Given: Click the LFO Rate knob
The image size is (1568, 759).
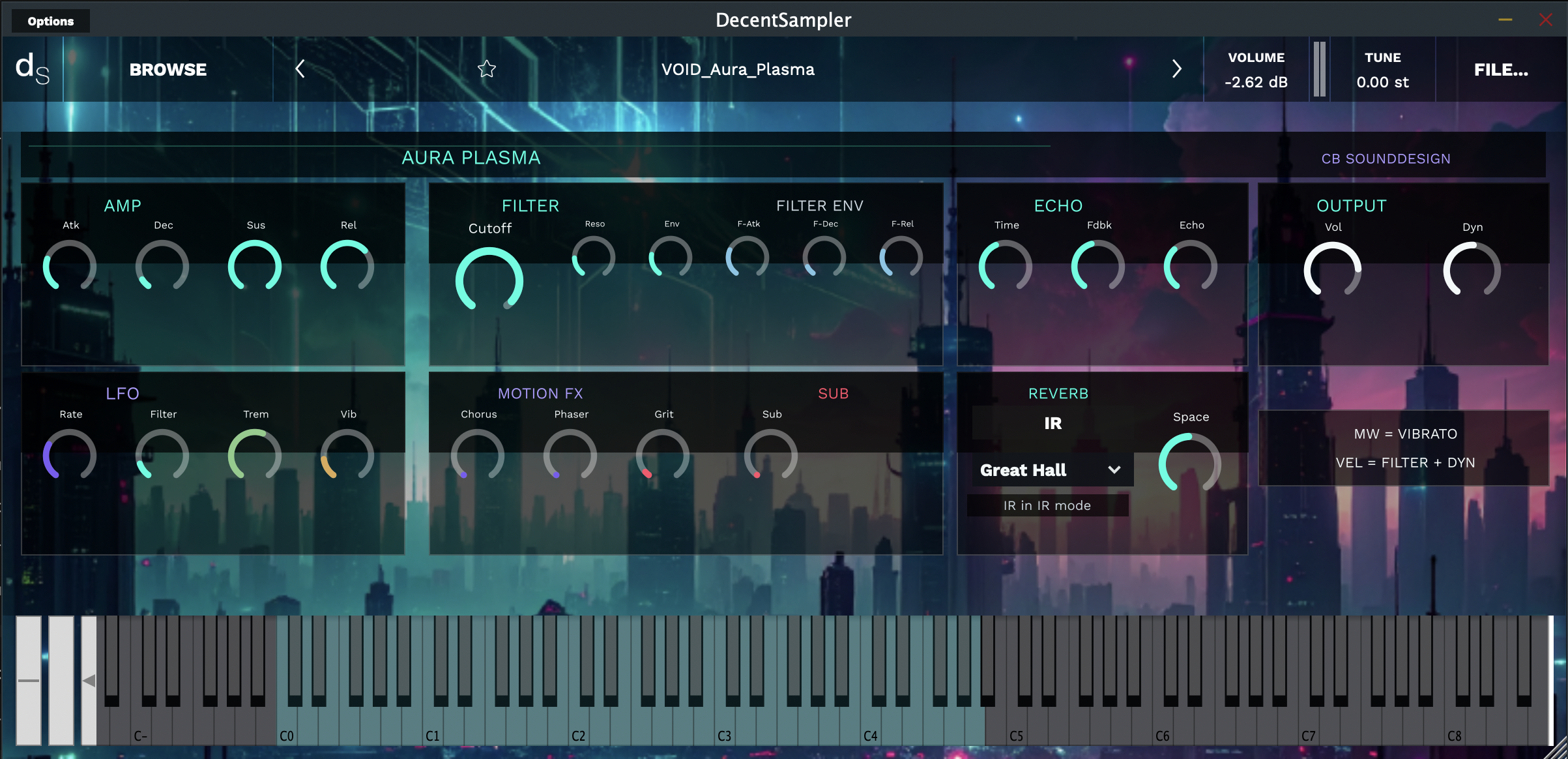Looking at the screenshot, I should [x=70, y=455].
